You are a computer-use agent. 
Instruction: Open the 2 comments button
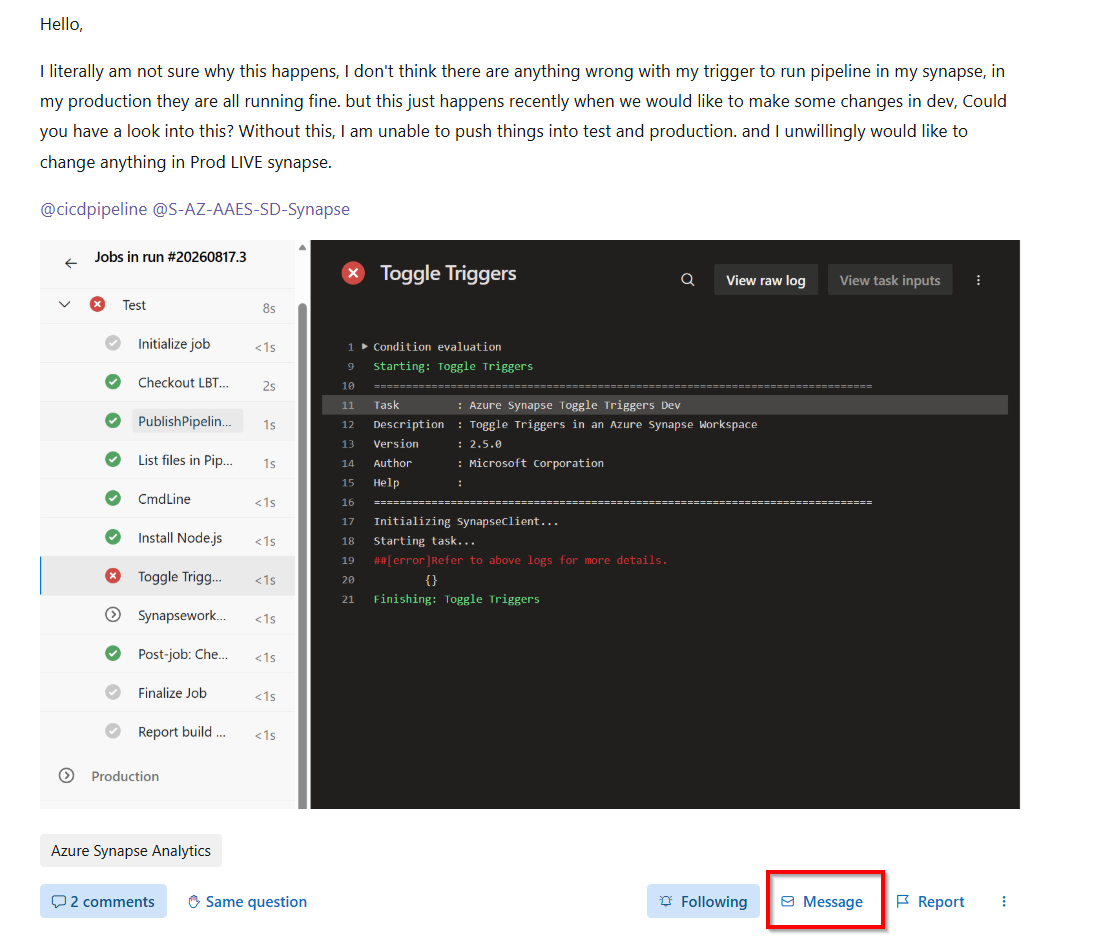pyautogui.click(x=103, y=902)
